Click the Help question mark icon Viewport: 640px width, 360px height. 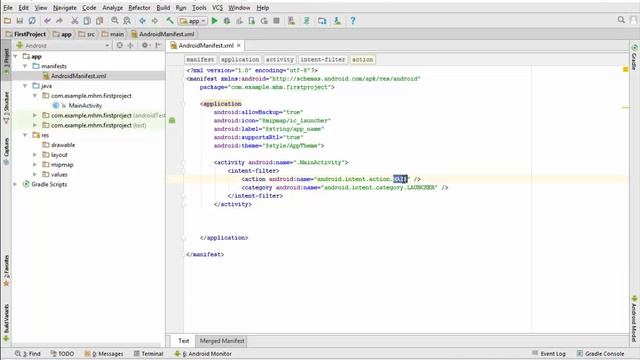point(353,20)
